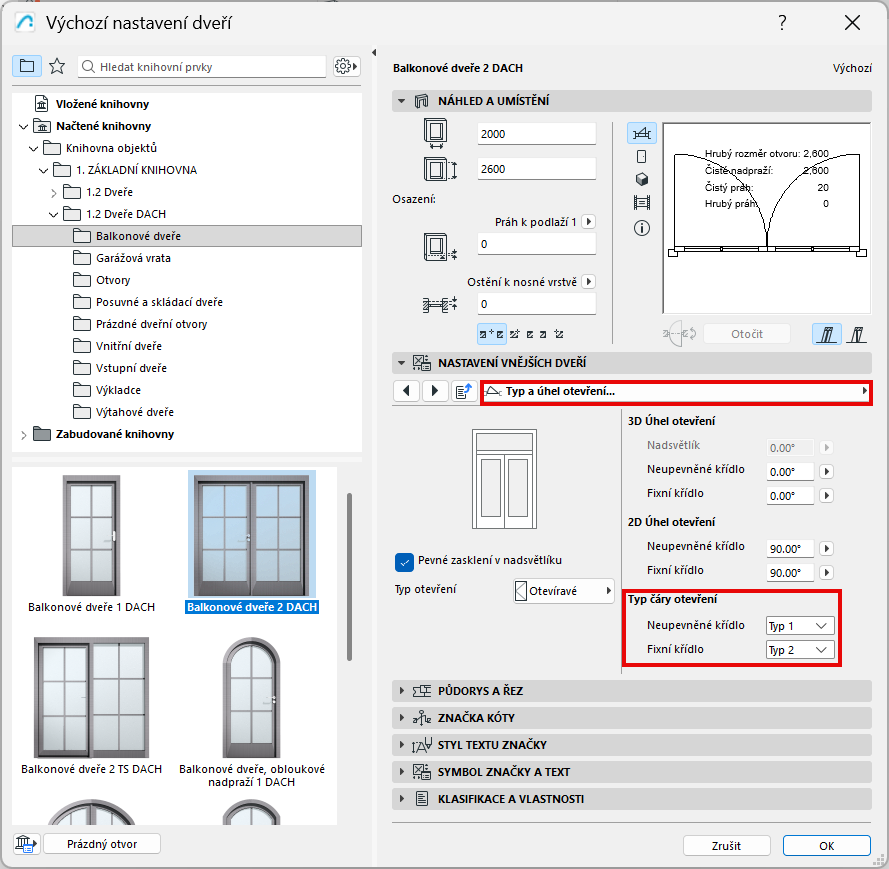
Task: Open library manager icon beside Prázdný otvor
Action: point(26,843)
